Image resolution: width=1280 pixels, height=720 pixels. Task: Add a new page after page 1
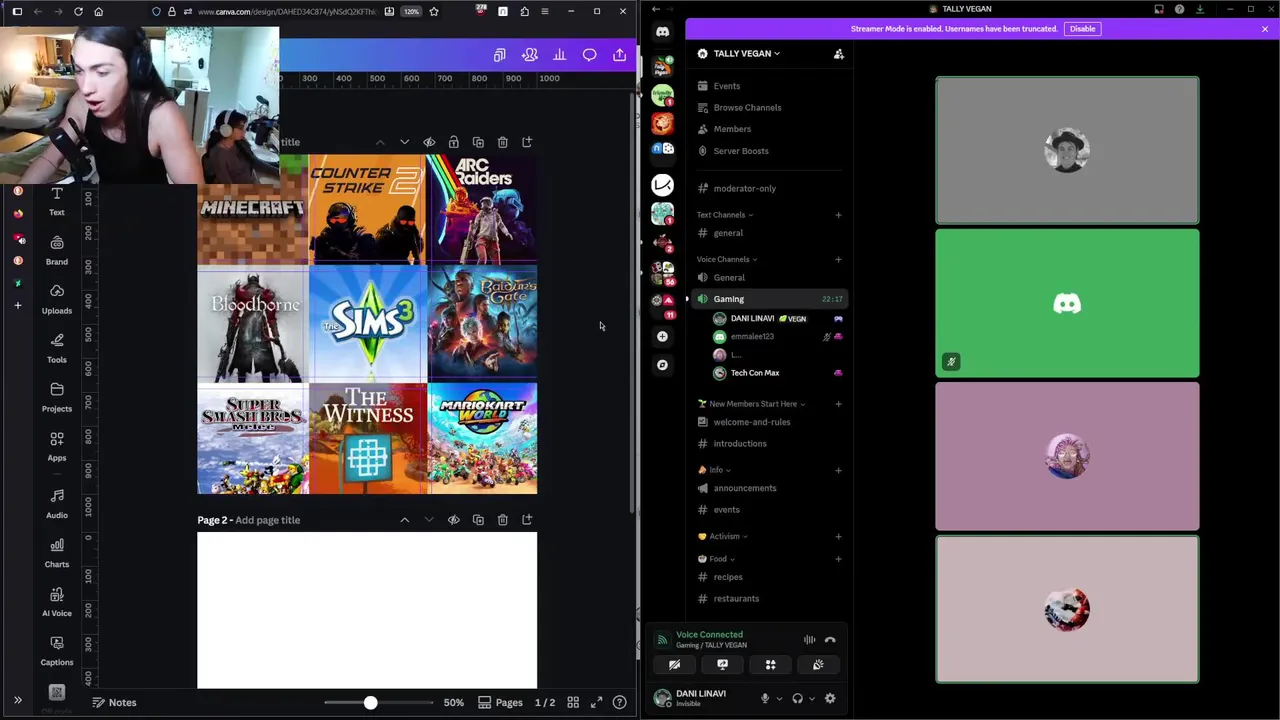point(527,142)
